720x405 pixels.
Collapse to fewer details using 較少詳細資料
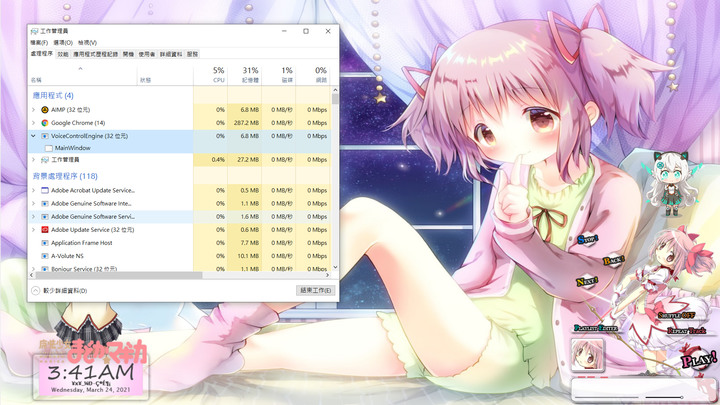click(x=59, y=291)
